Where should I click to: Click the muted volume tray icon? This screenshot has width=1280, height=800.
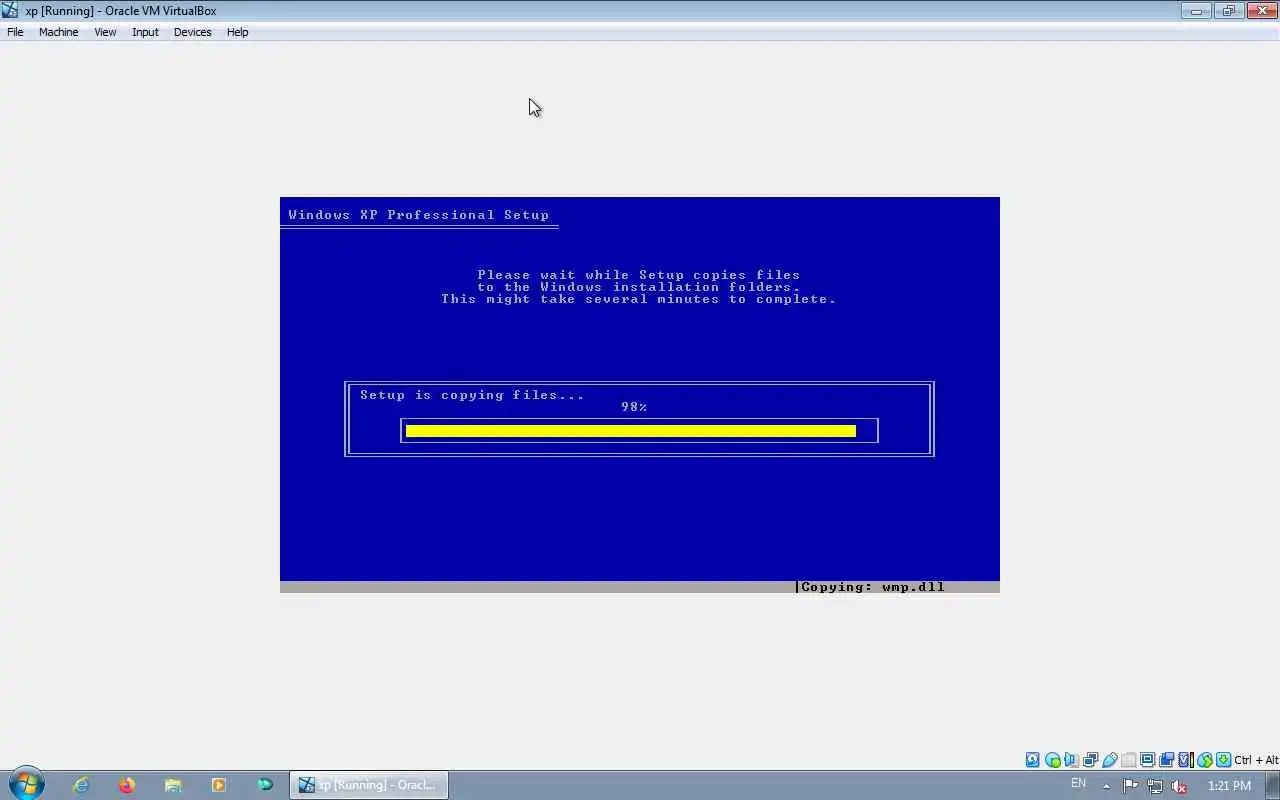click(x=1179, y=786)
